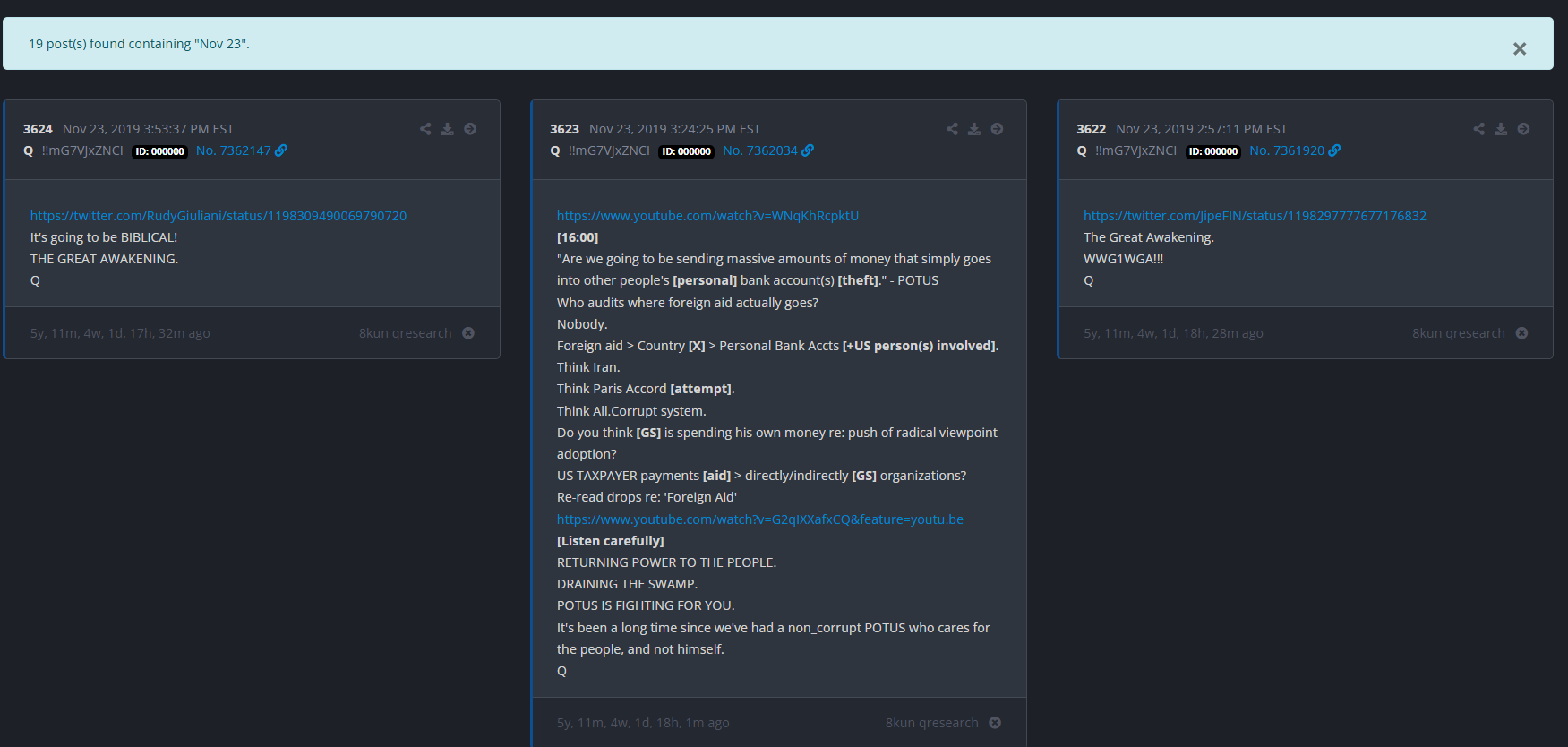Click the share icon on post 3622
The image size is (1568, 747).
pos(1478,129)
